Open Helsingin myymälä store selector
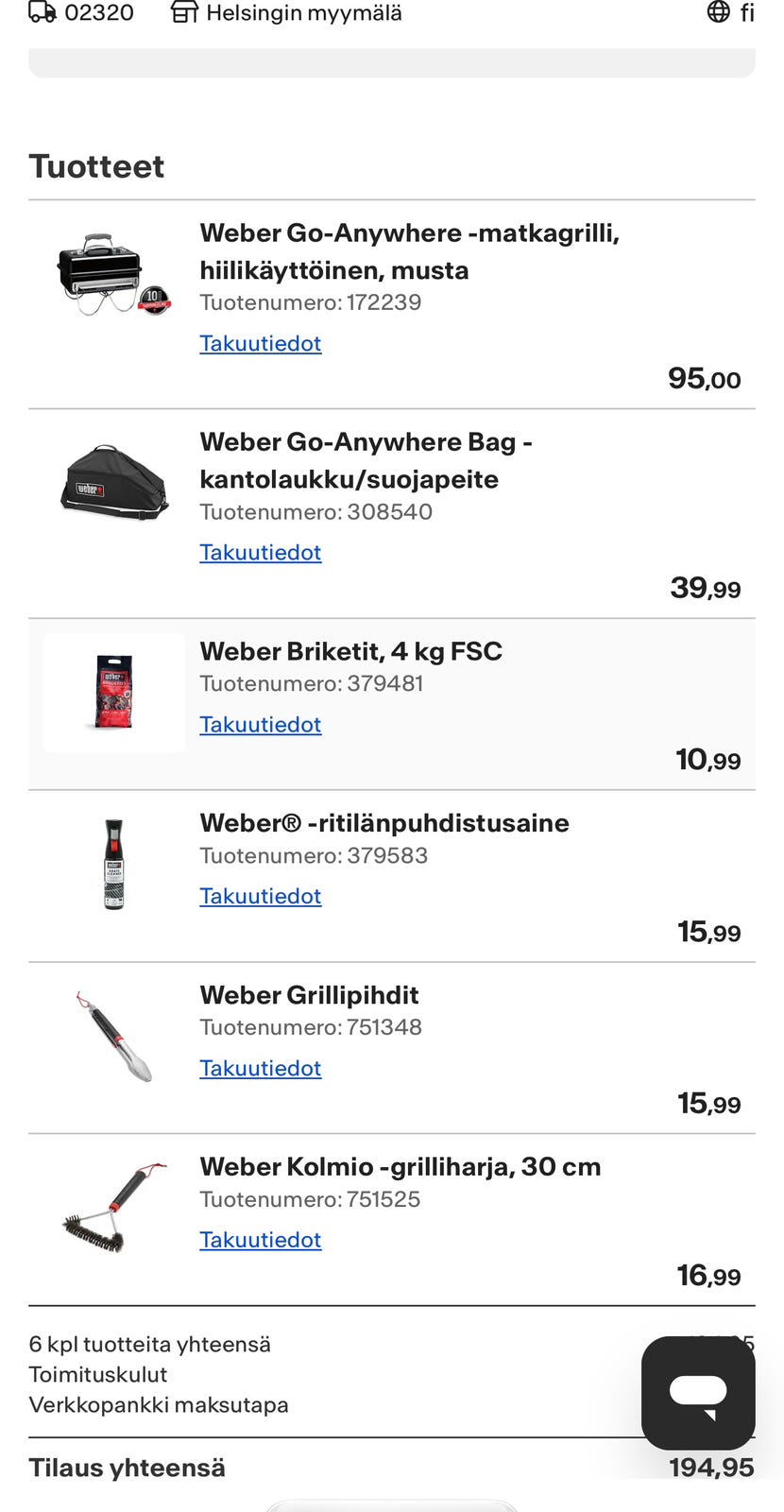Viewport: 784px width, 1512px height. point(286,13)
